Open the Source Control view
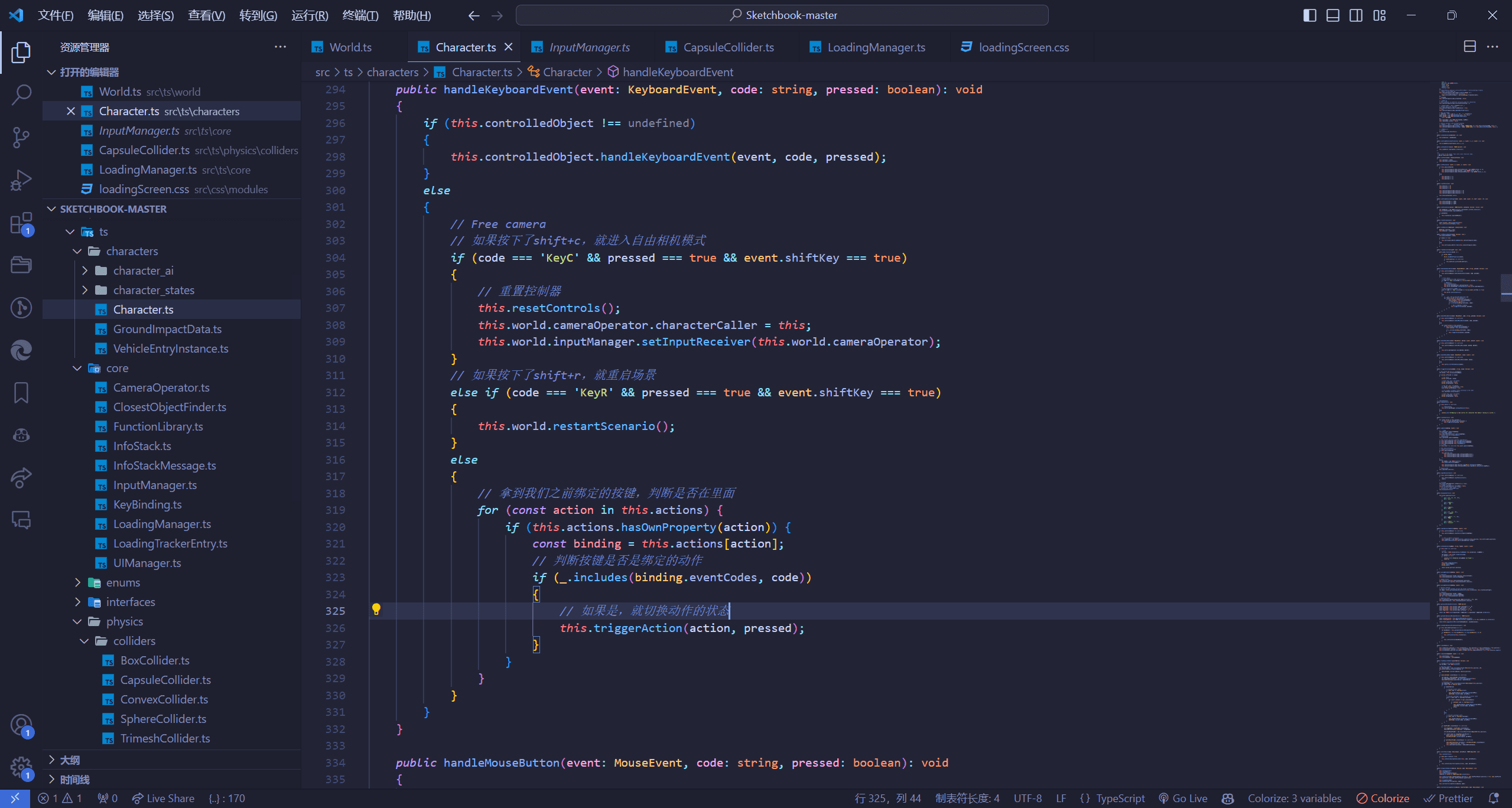 pyautogui.click(x=21, y=137)
